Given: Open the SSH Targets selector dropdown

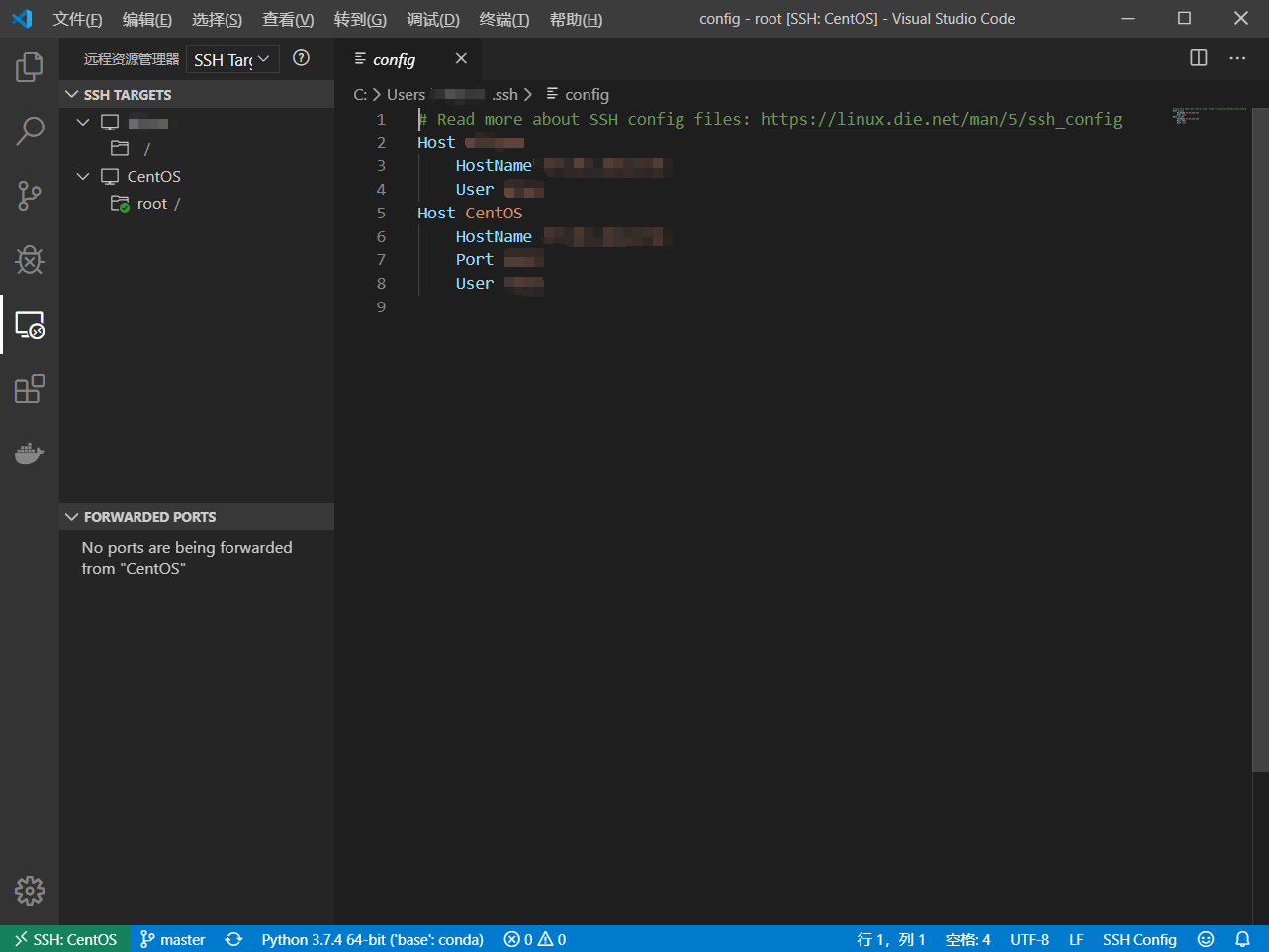Looking at the screenshot, I should click(x=231, y=59).
